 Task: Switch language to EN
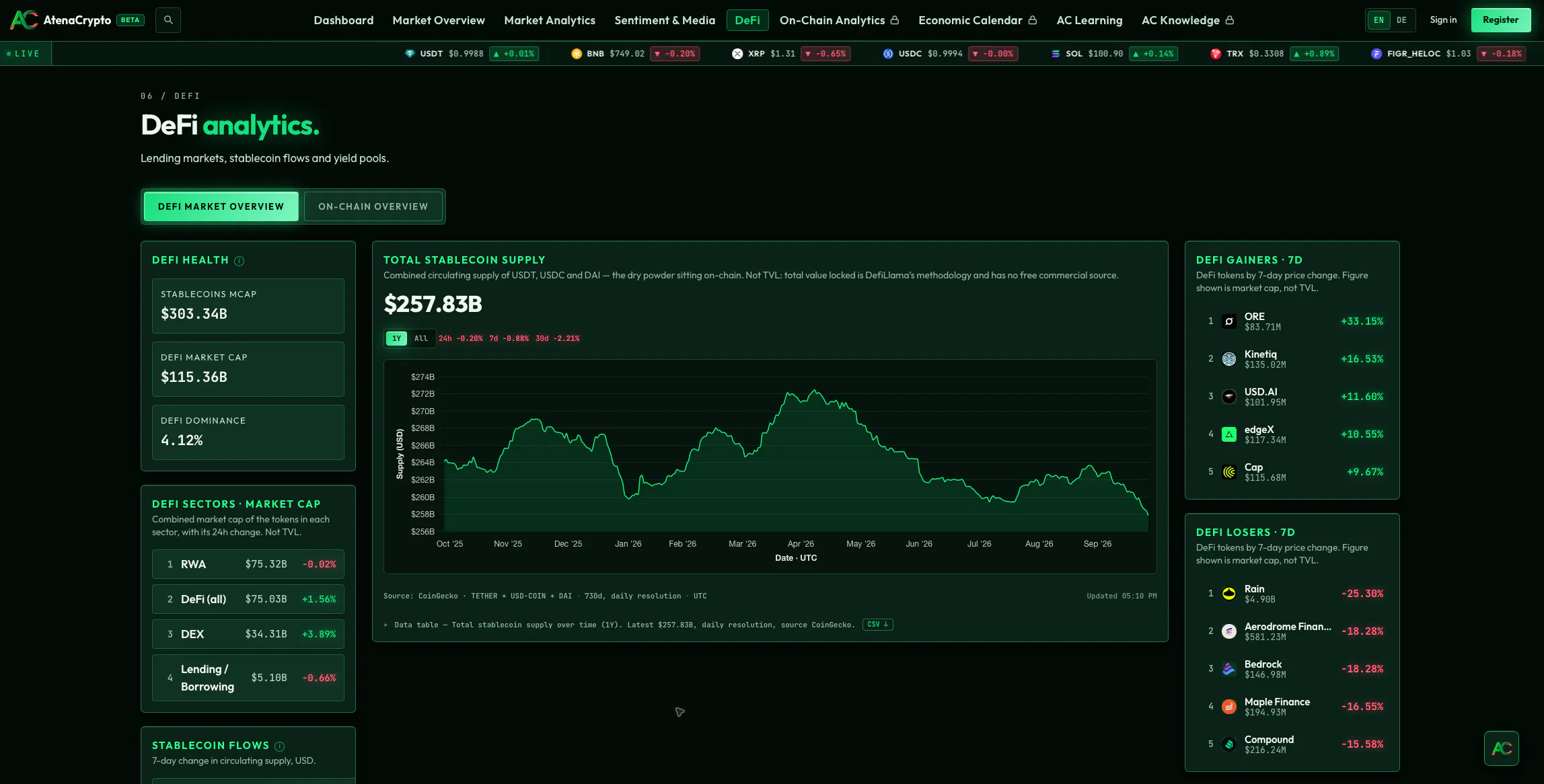pos(1378,20)
